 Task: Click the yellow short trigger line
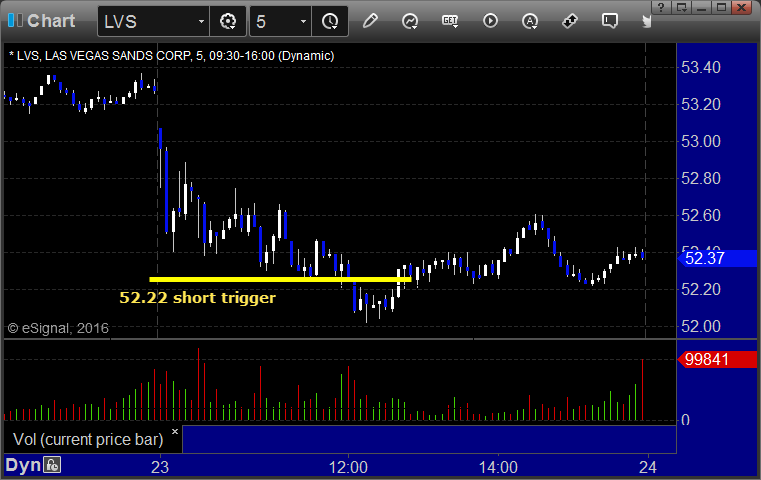point(280,280)
